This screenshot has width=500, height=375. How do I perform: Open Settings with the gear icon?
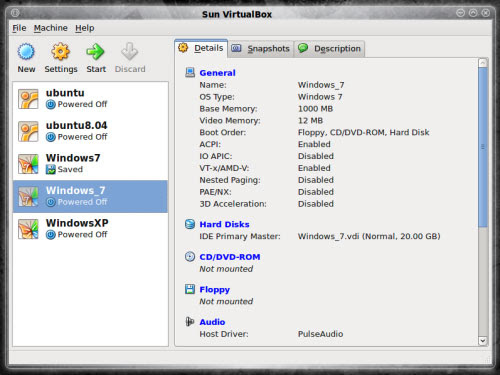pos(61,52)
